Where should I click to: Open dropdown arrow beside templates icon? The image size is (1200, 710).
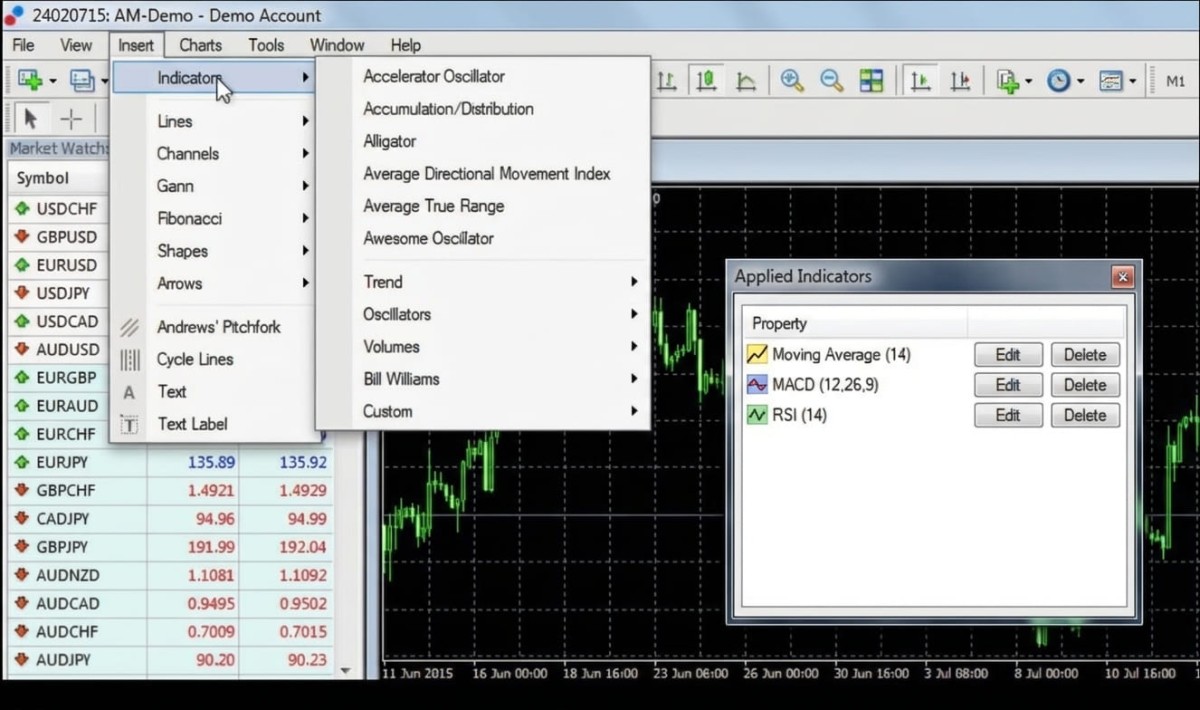[x=1132, y=82]
